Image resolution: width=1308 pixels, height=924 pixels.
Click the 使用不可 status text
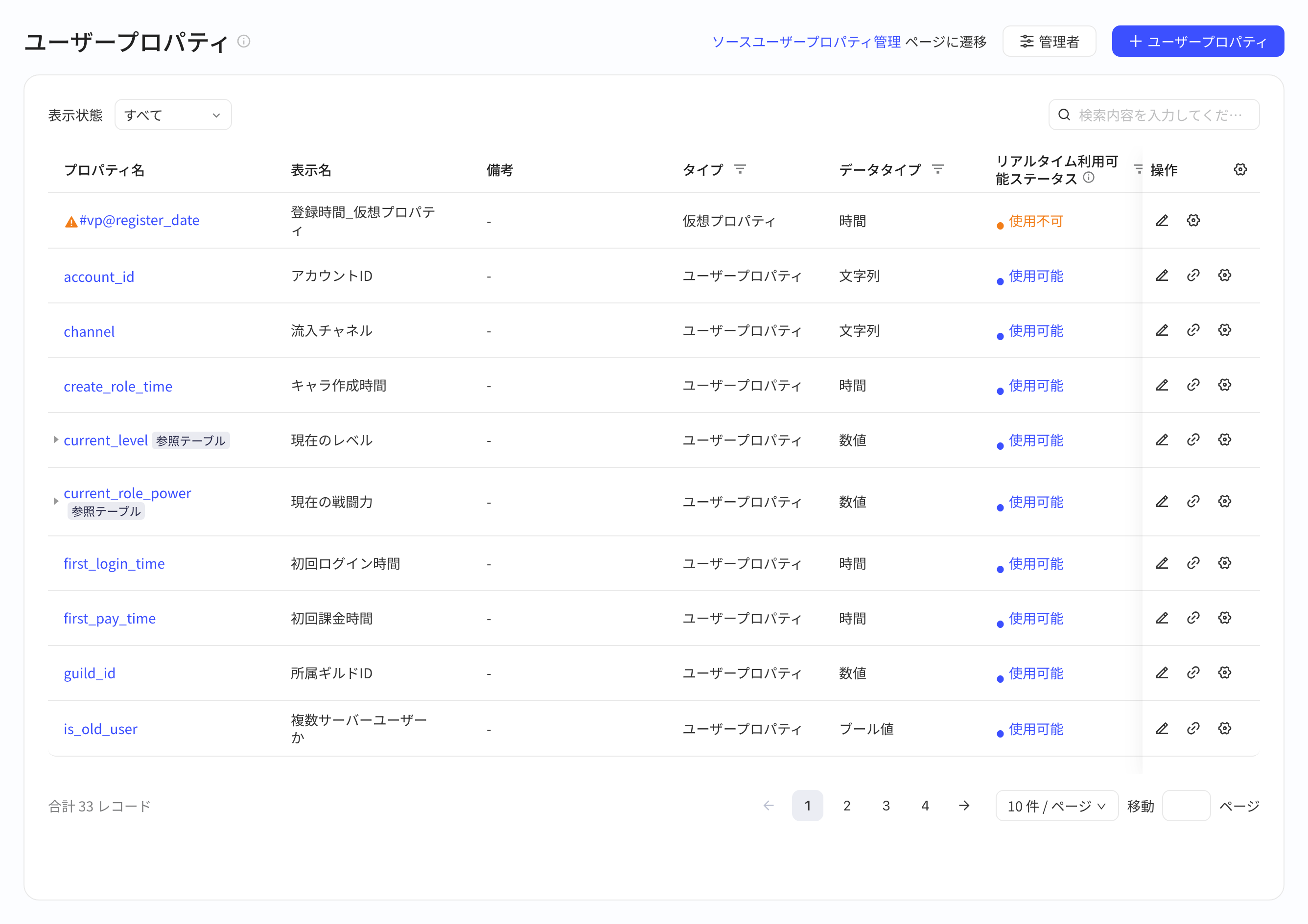click(x=1036, y=221)
